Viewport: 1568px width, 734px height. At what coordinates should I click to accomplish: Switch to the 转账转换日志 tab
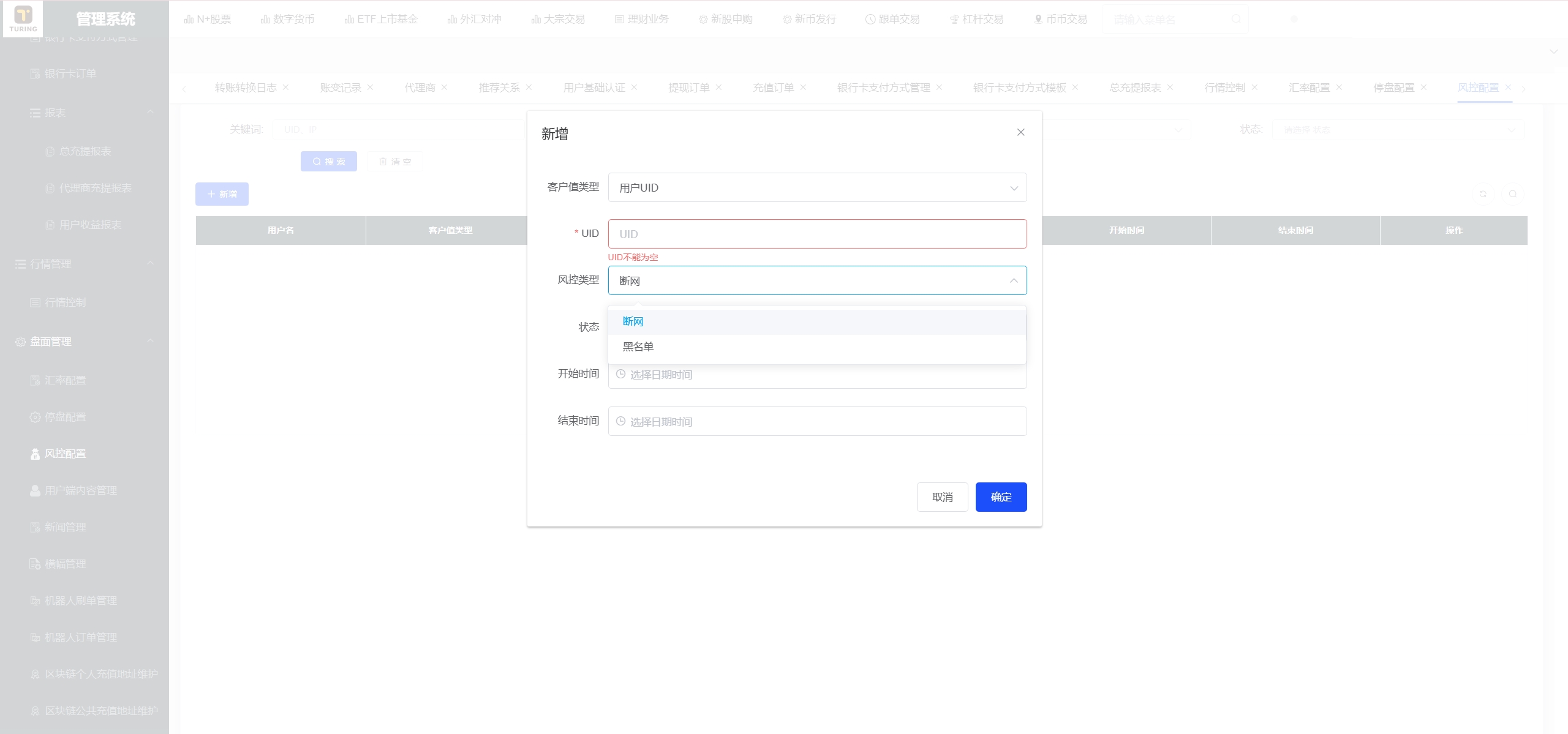click(x=246, y=88)
